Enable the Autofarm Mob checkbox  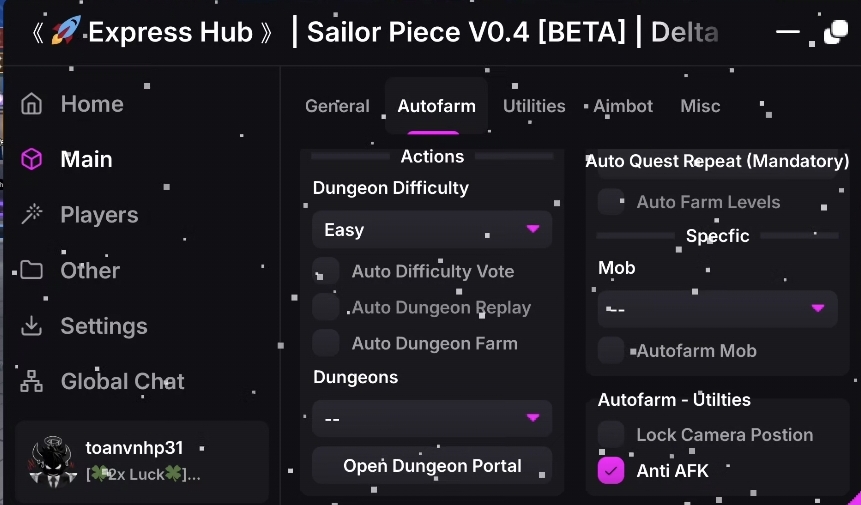point(611,350)
